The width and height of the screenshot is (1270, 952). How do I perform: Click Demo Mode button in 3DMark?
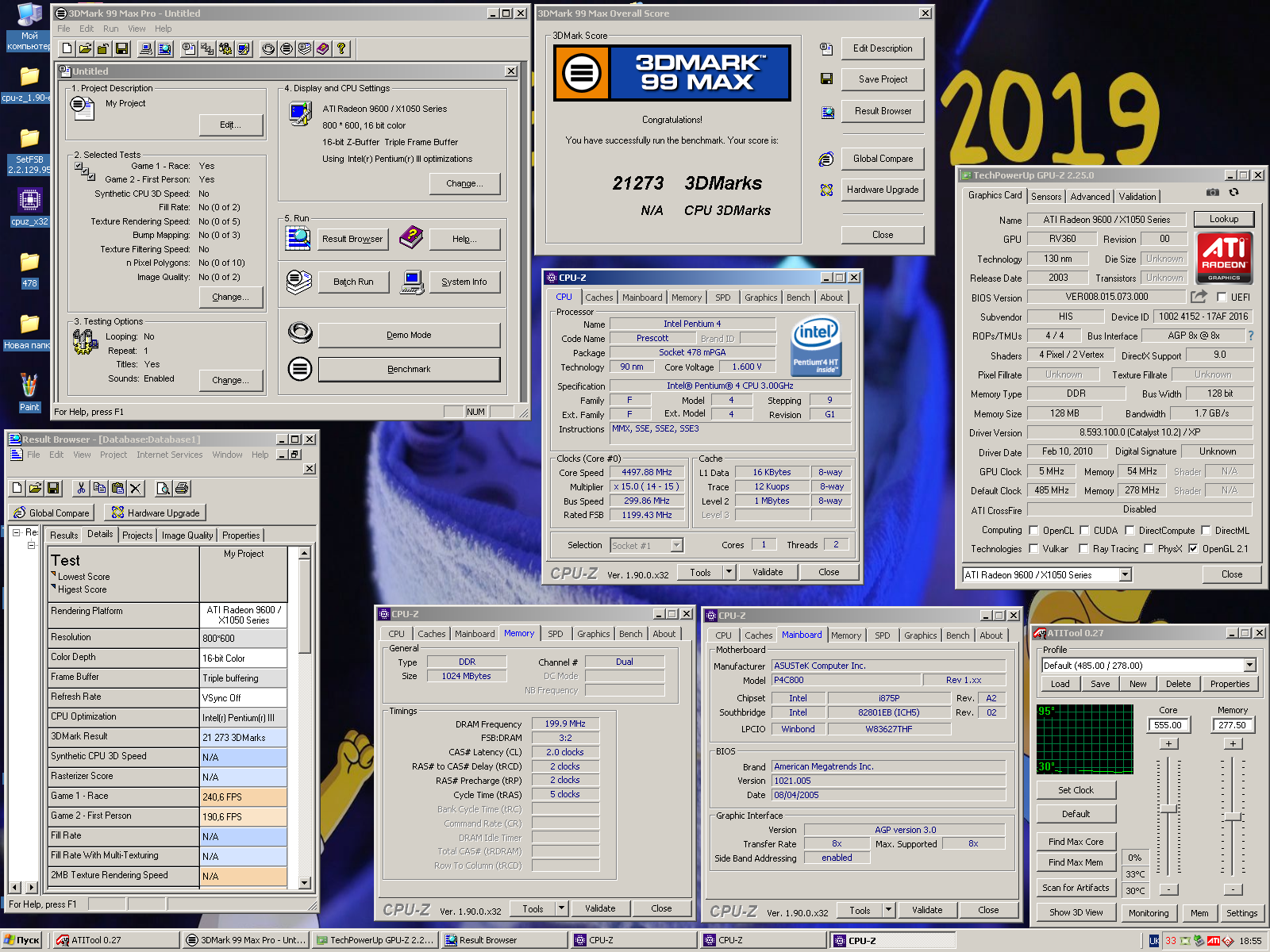pos(409,335)
